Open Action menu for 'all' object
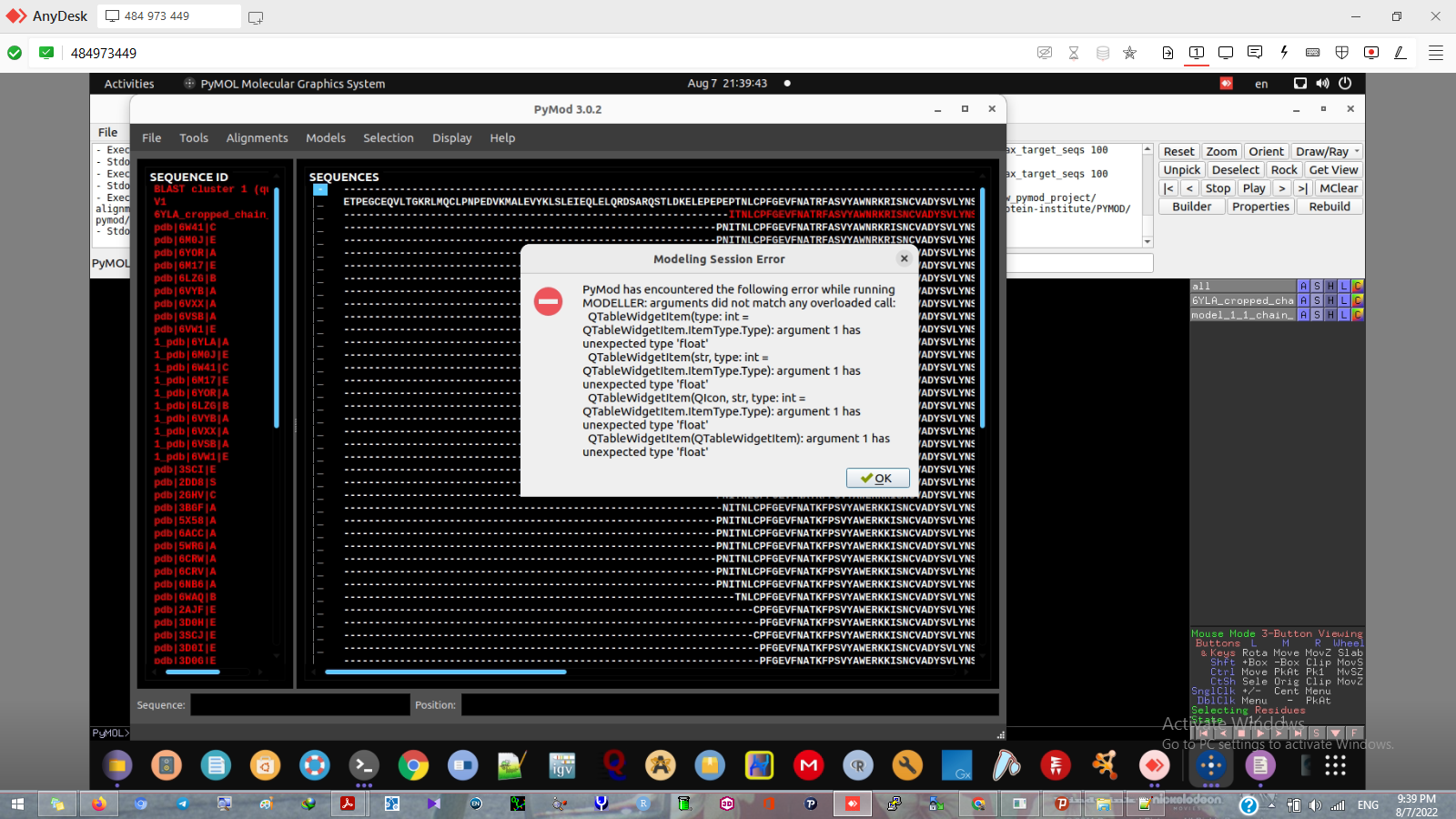The height and width of the screenshot is (819, 1456). click(x=1303, y=286)
